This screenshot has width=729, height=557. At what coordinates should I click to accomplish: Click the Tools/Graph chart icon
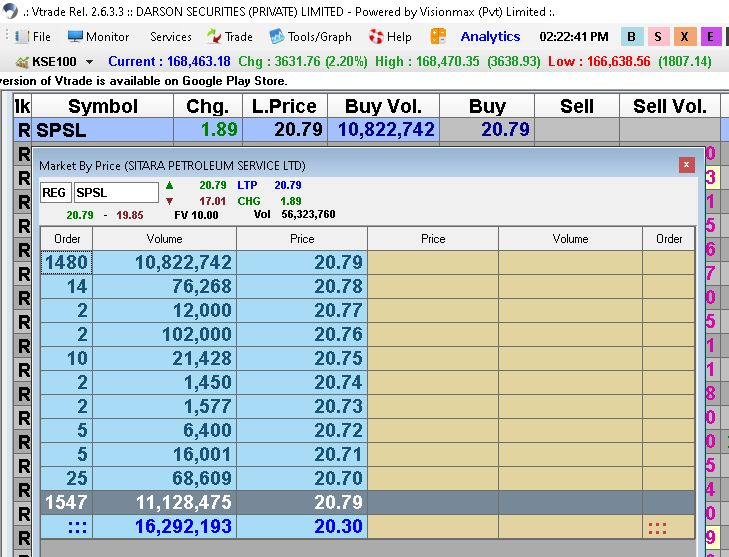coord(277,36)
